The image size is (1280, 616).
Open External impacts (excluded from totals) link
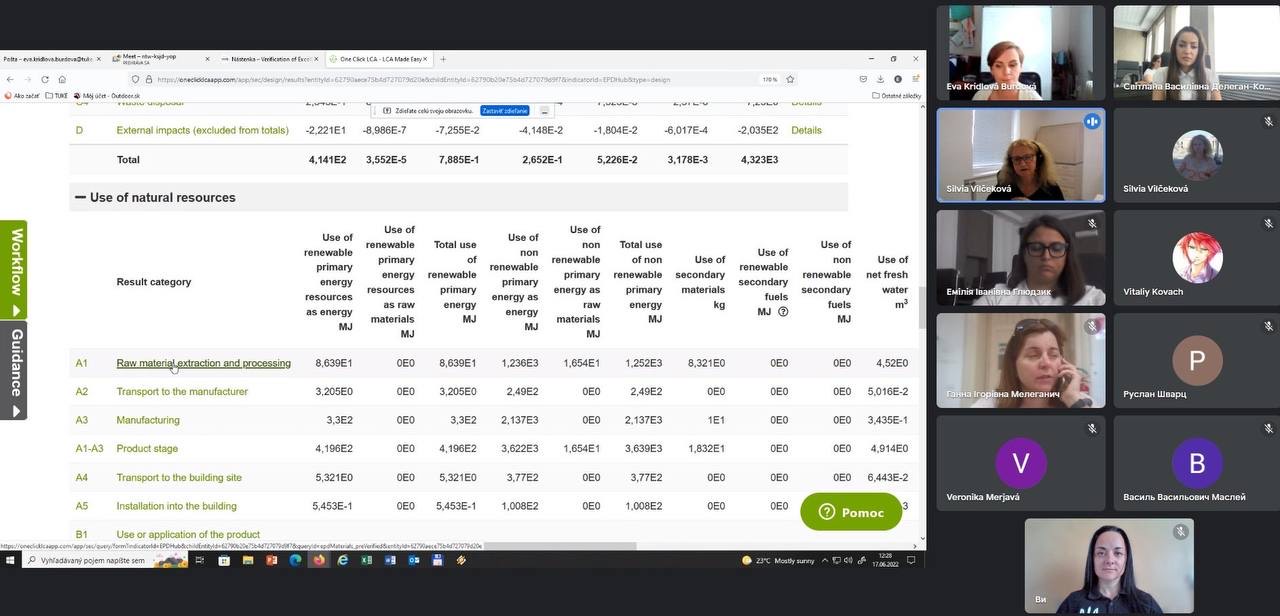(203, 130)
